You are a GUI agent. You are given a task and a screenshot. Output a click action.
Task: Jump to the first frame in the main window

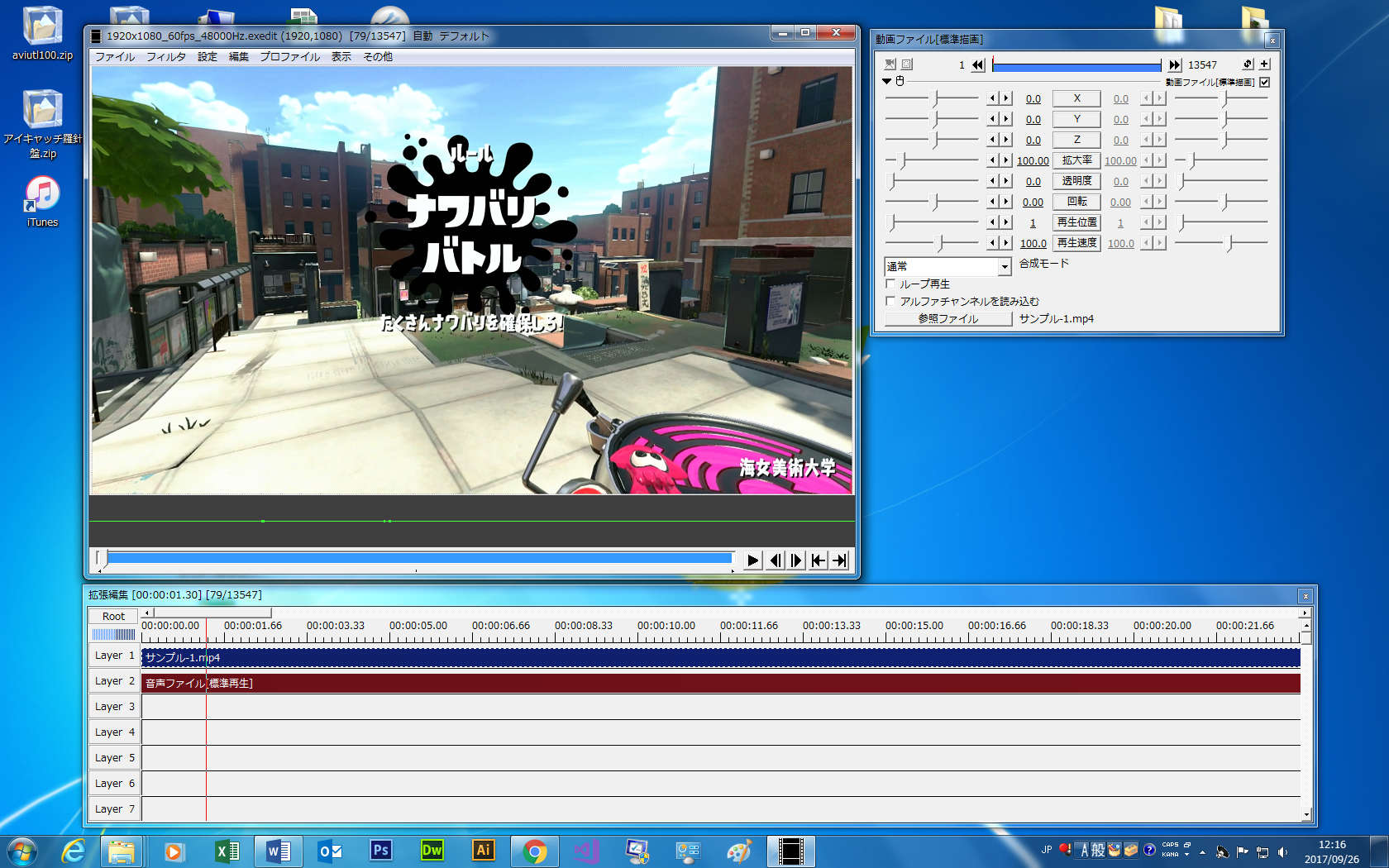(818, 560)
